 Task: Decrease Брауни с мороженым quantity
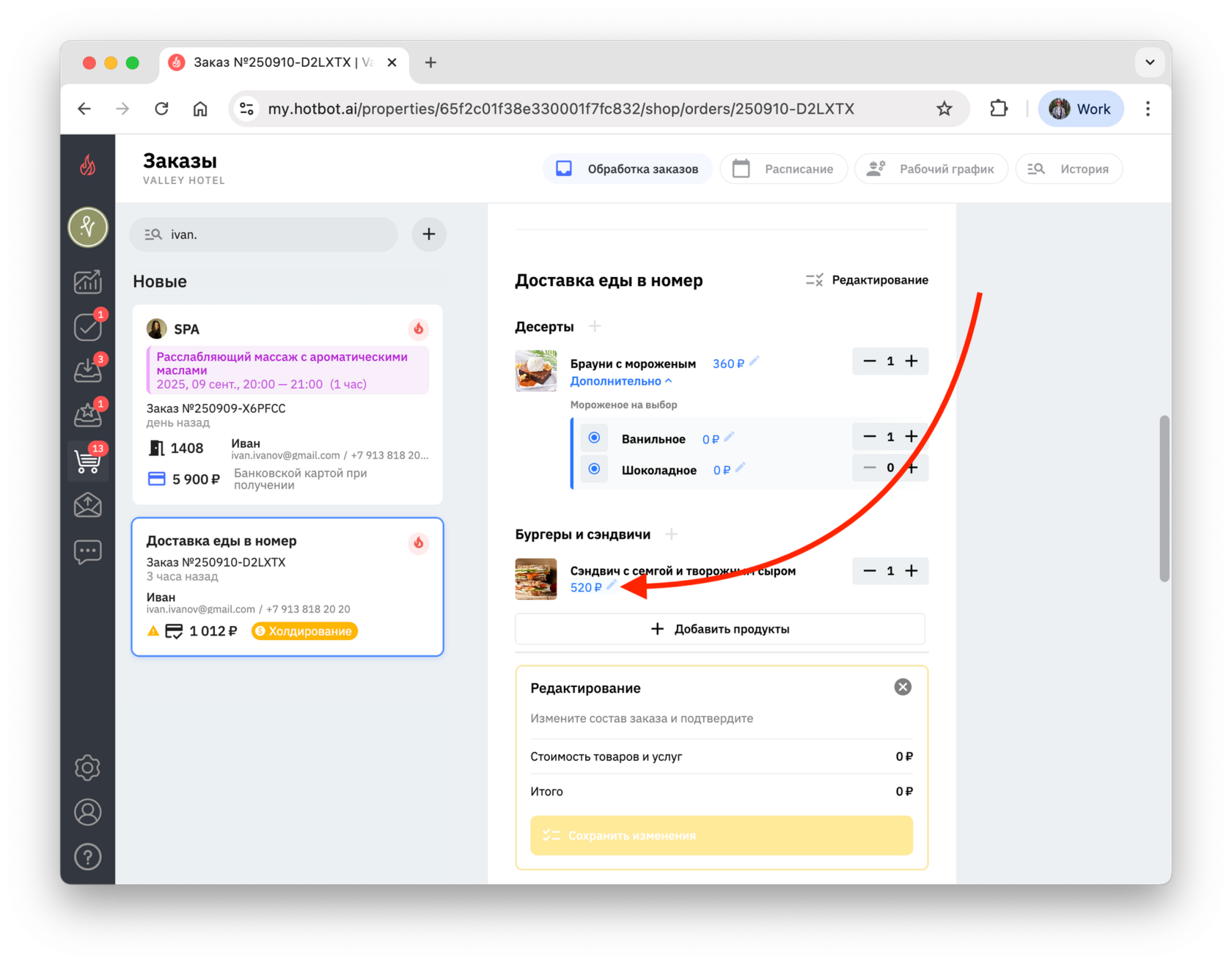[x=870, y=361]
